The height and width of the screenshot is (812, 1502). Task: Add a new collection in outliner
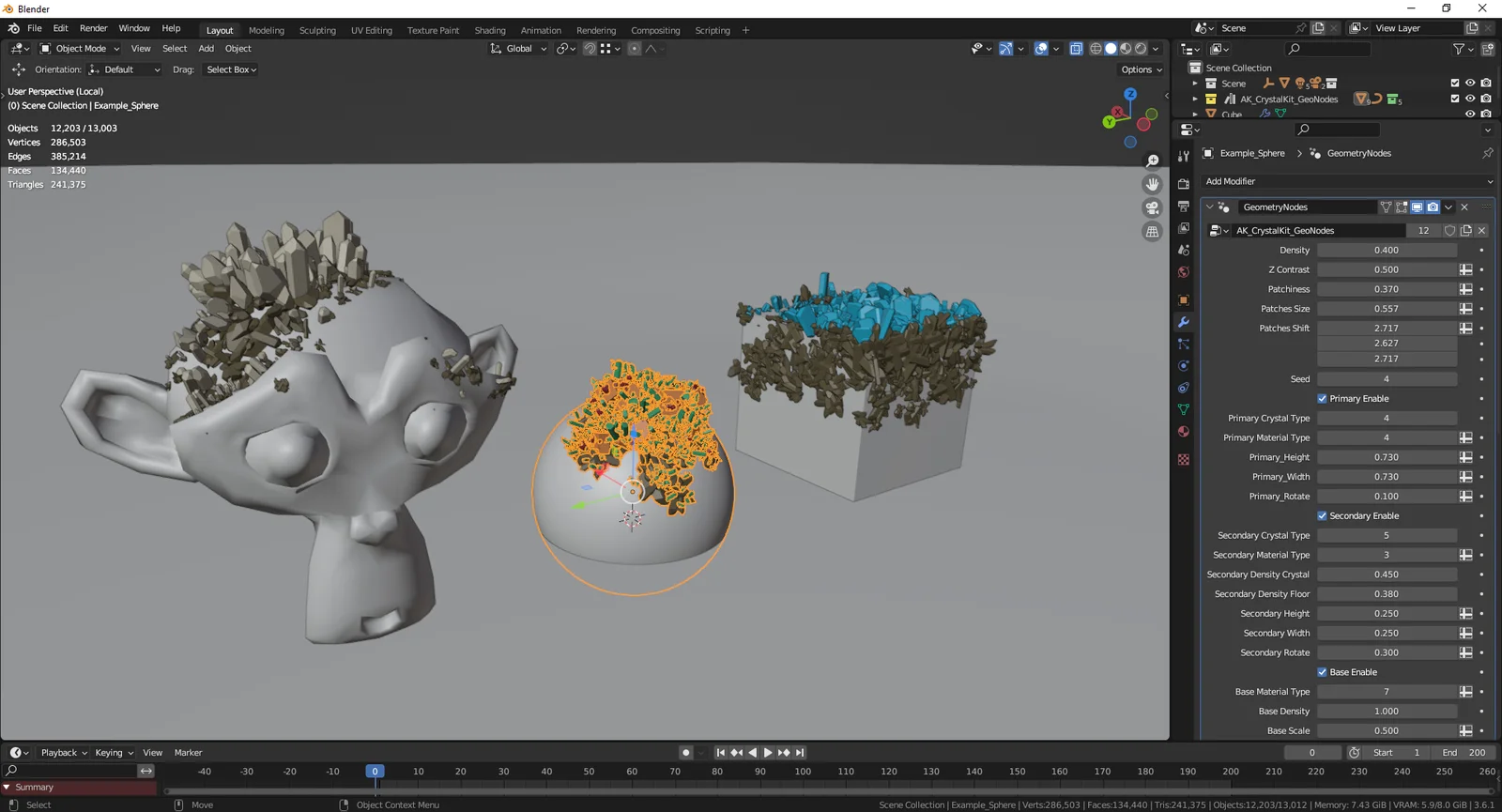tap(1488, 49)
